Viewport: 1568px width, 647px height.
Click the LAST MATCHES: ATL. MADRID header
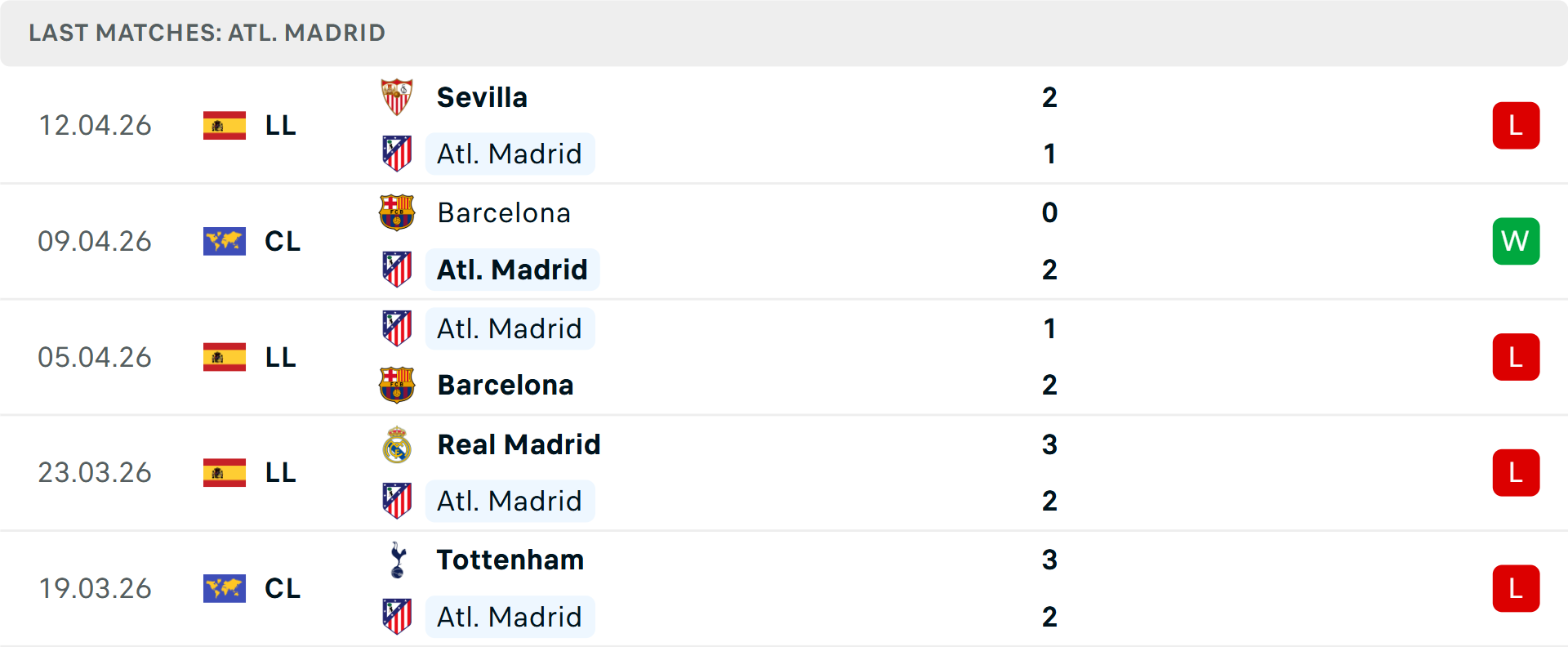coord(206,33)
